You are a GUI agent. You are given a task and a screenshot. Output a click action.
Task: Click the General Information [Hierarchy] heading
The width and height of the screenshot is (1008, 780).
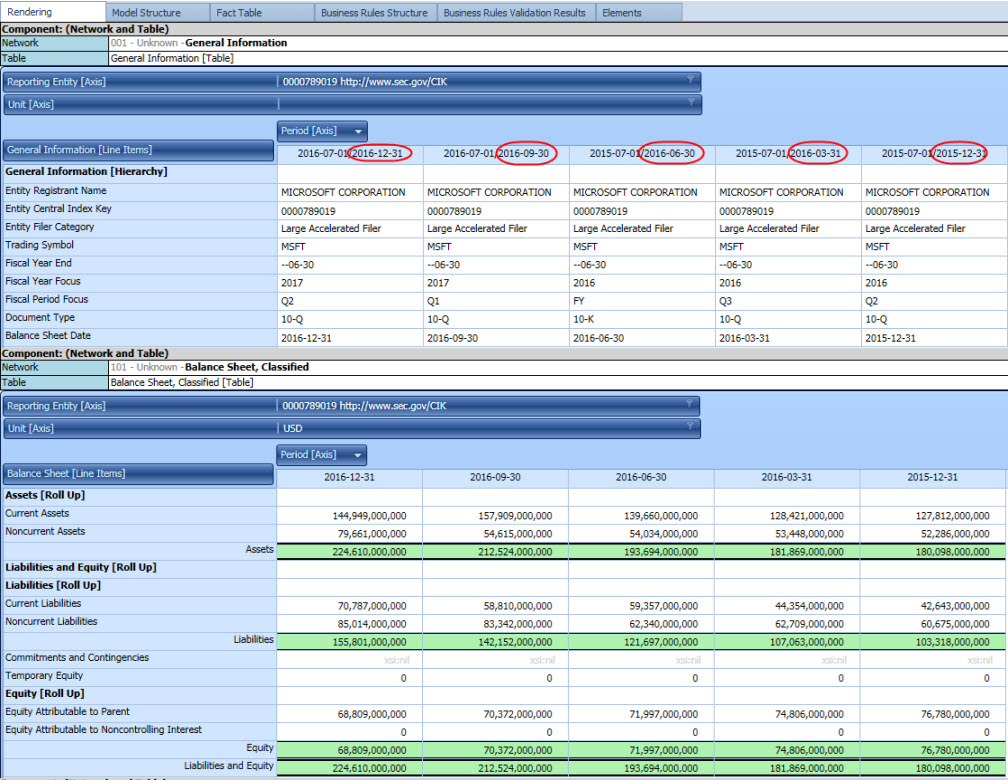86,172
